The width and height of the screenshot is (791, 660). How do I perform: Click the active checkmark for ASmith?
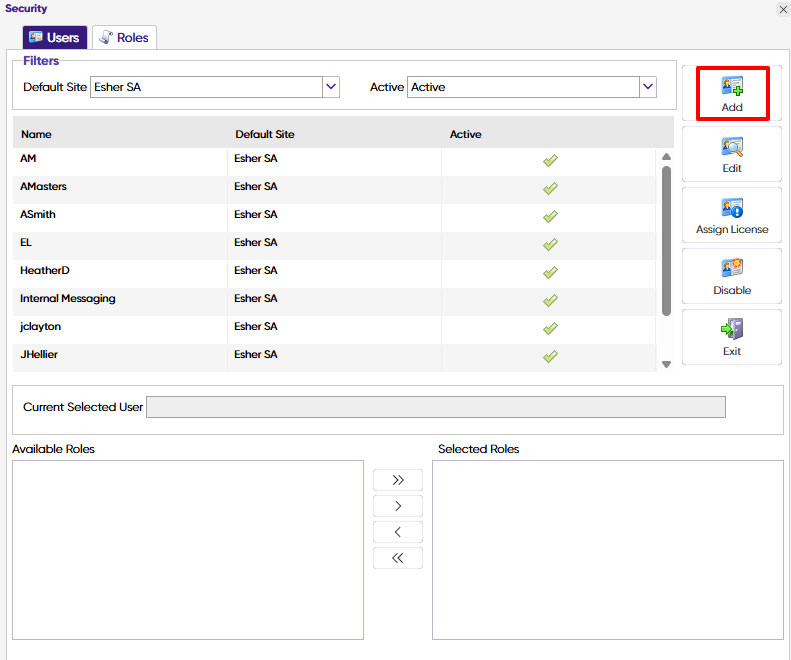[x=550, y=216]
